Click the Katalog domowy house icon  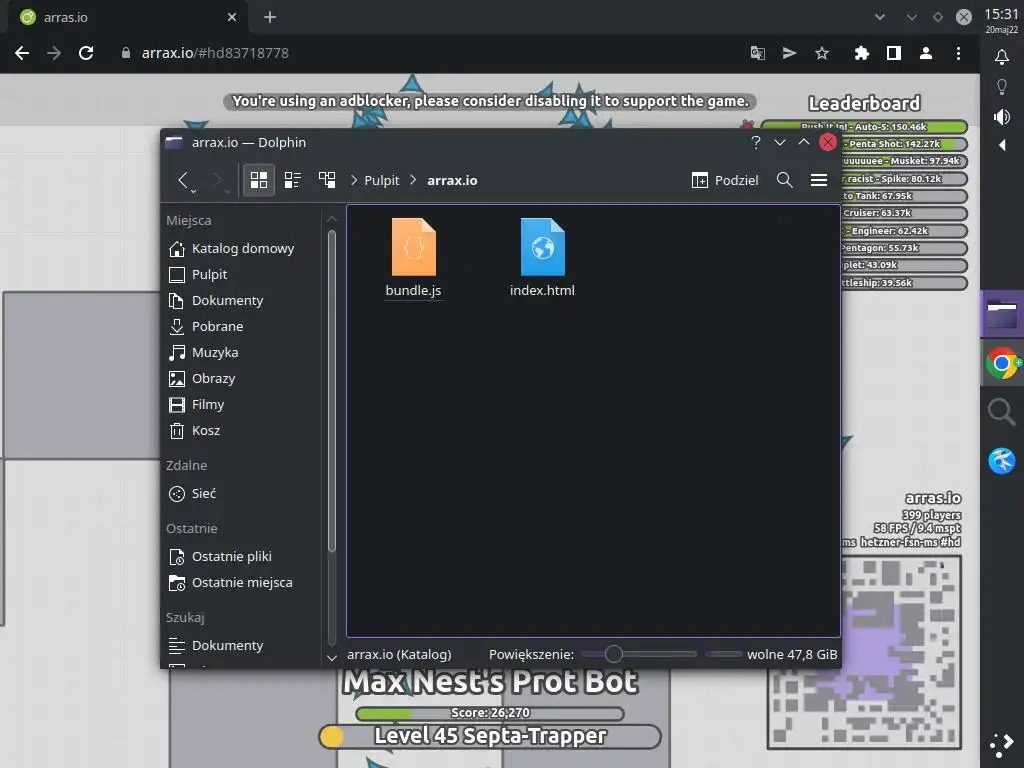[x=176, y=249]
